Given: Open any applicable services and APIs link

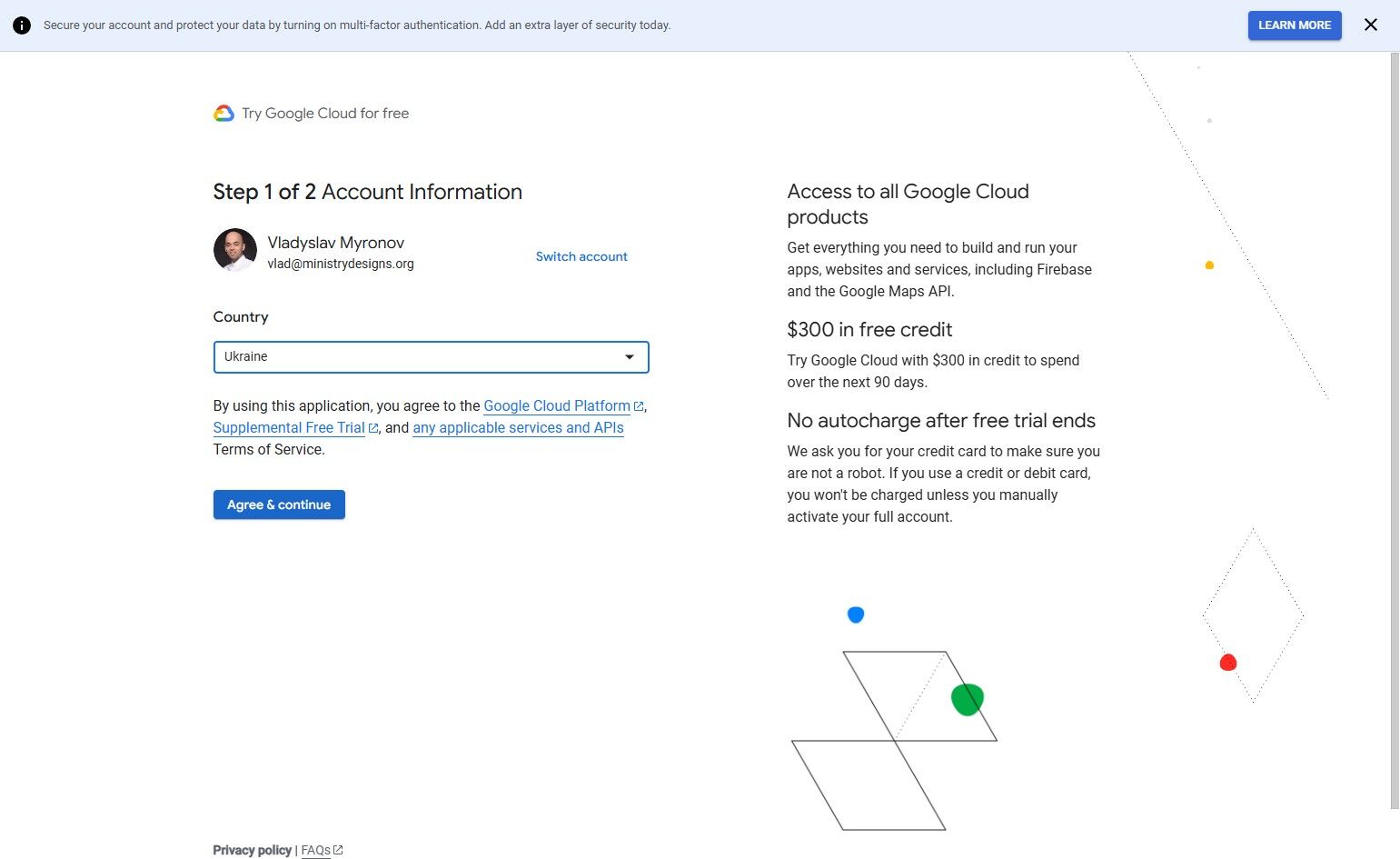Looking at the screenshot, I should 518,428.
